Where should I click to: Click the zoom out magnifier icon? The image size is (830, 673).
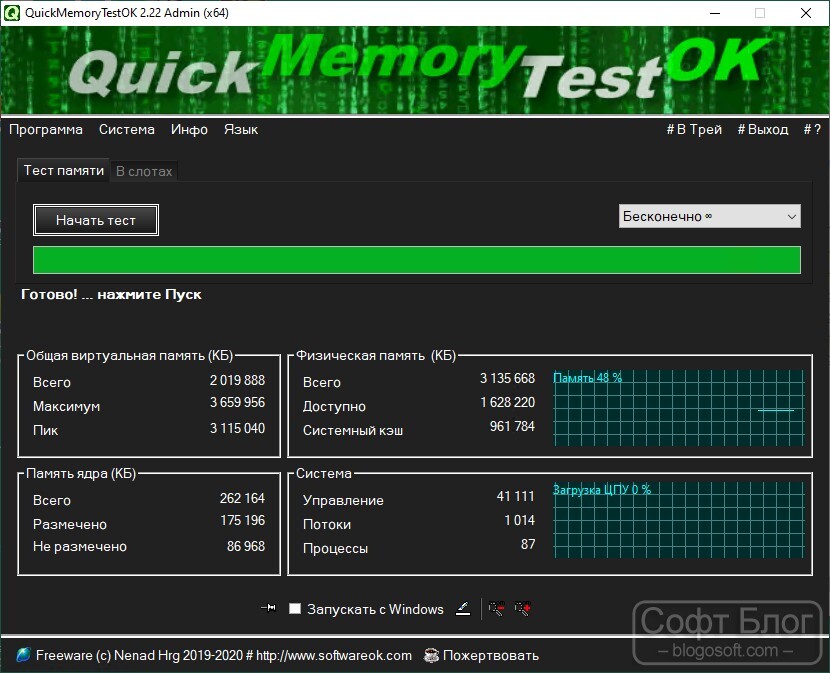pos(496,609)
